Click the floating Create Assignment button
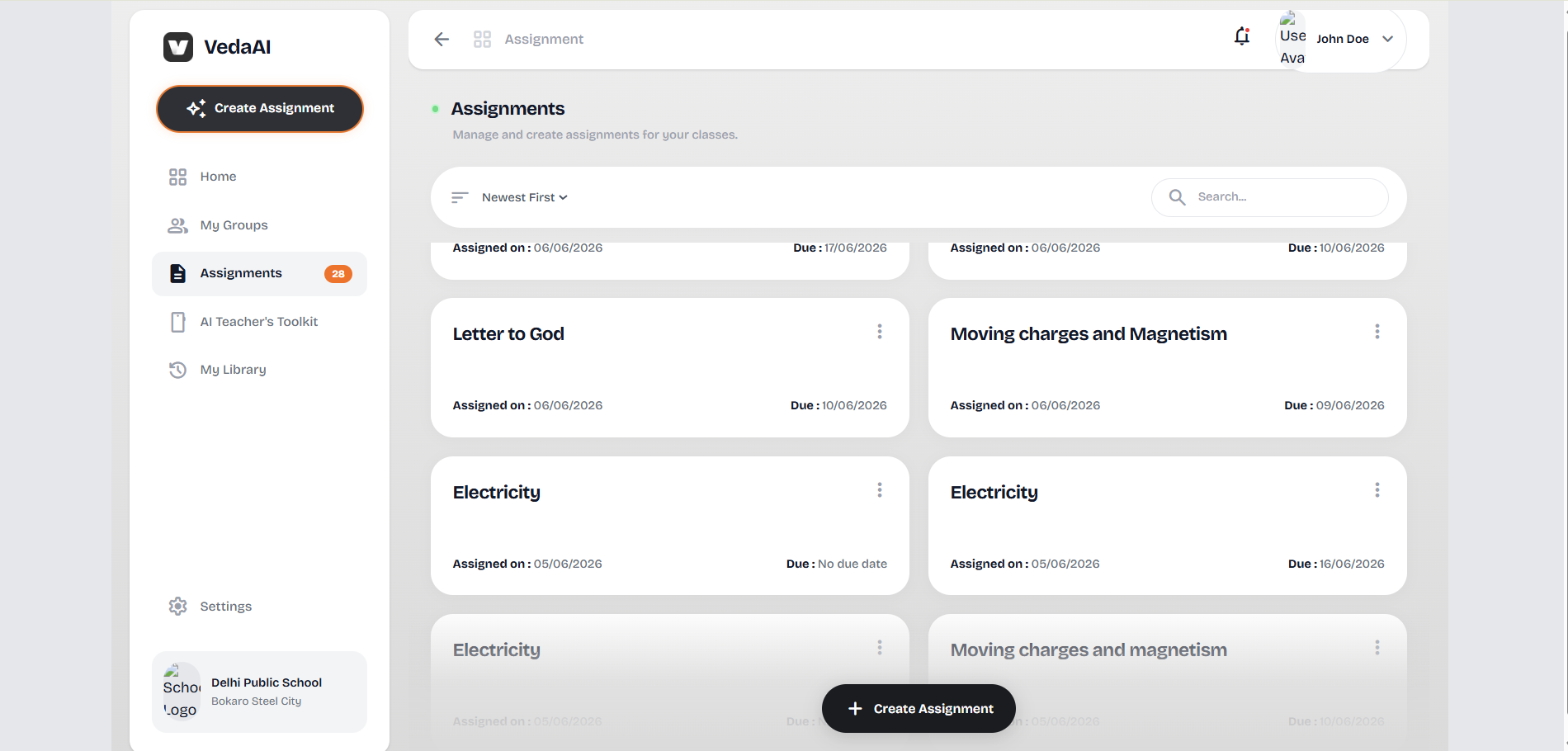 pos(919,708)
